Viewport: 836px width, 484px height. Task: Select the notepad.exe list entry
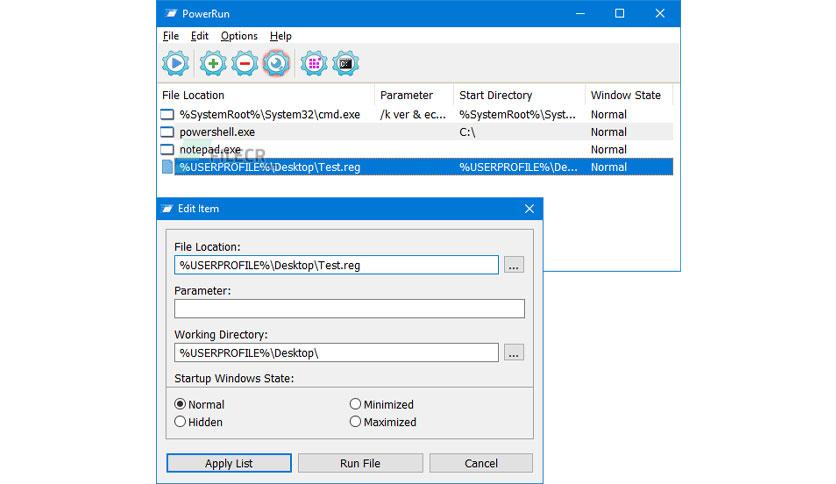click(416, 150)
